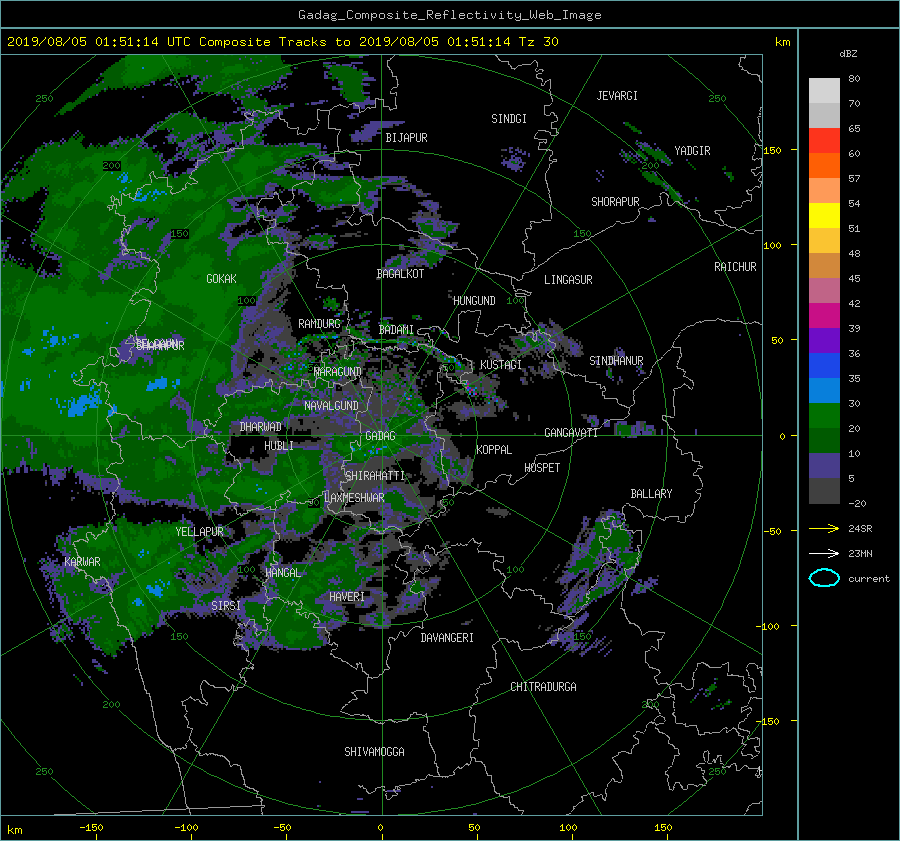Screen dimensions: 900x841
Task: Click the HANGAL city label
Action: (x=282, y=573)
